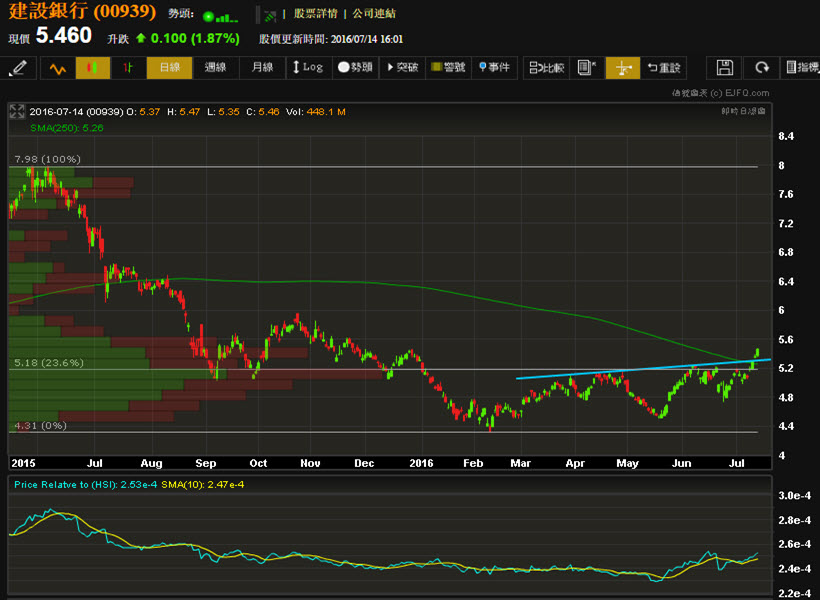The height and width of the screenshot is (600, 820).
Task: Select the pencil drawing tool
Action: tap(19, 67)
